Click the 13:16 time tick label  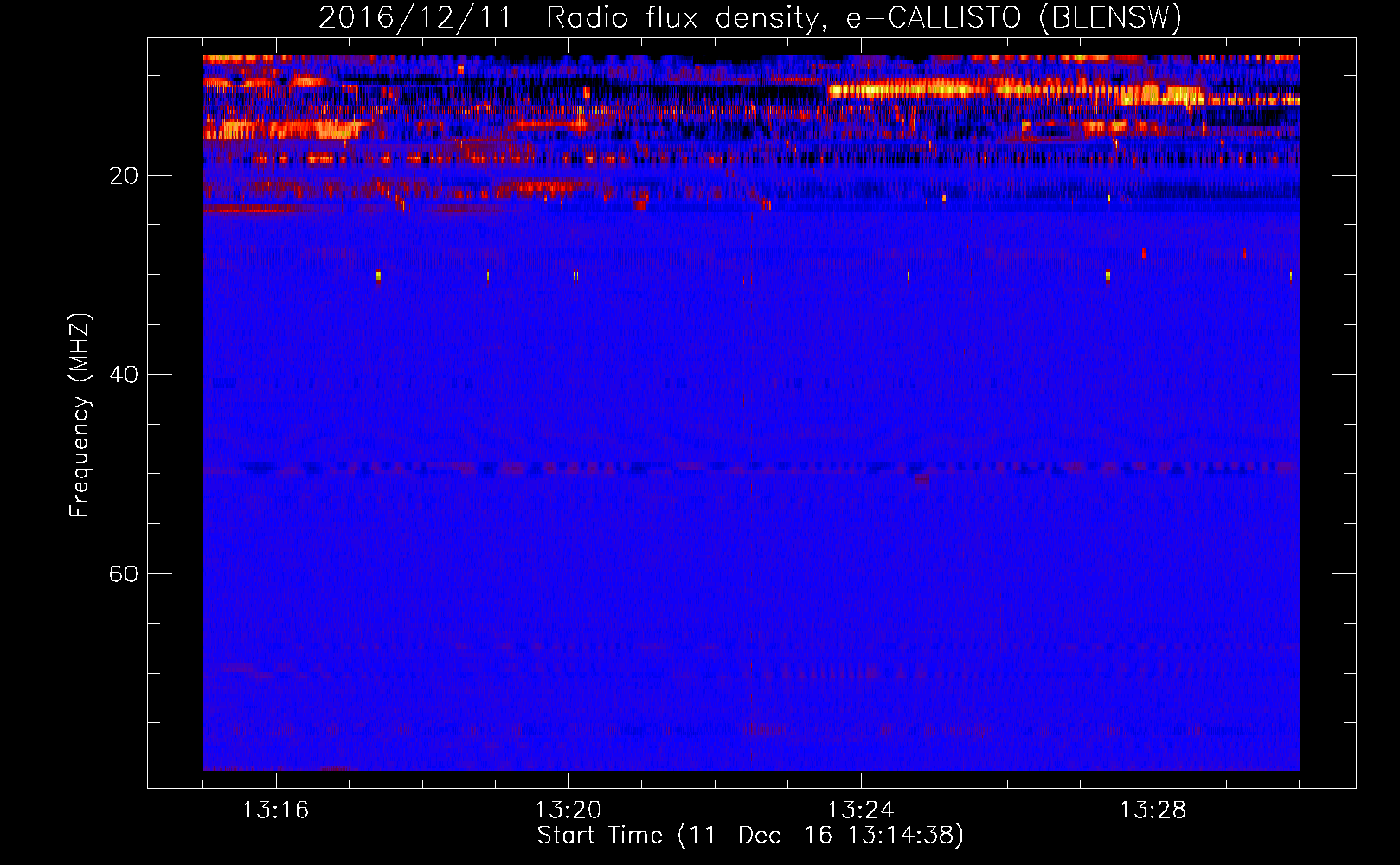coord(275,810)
